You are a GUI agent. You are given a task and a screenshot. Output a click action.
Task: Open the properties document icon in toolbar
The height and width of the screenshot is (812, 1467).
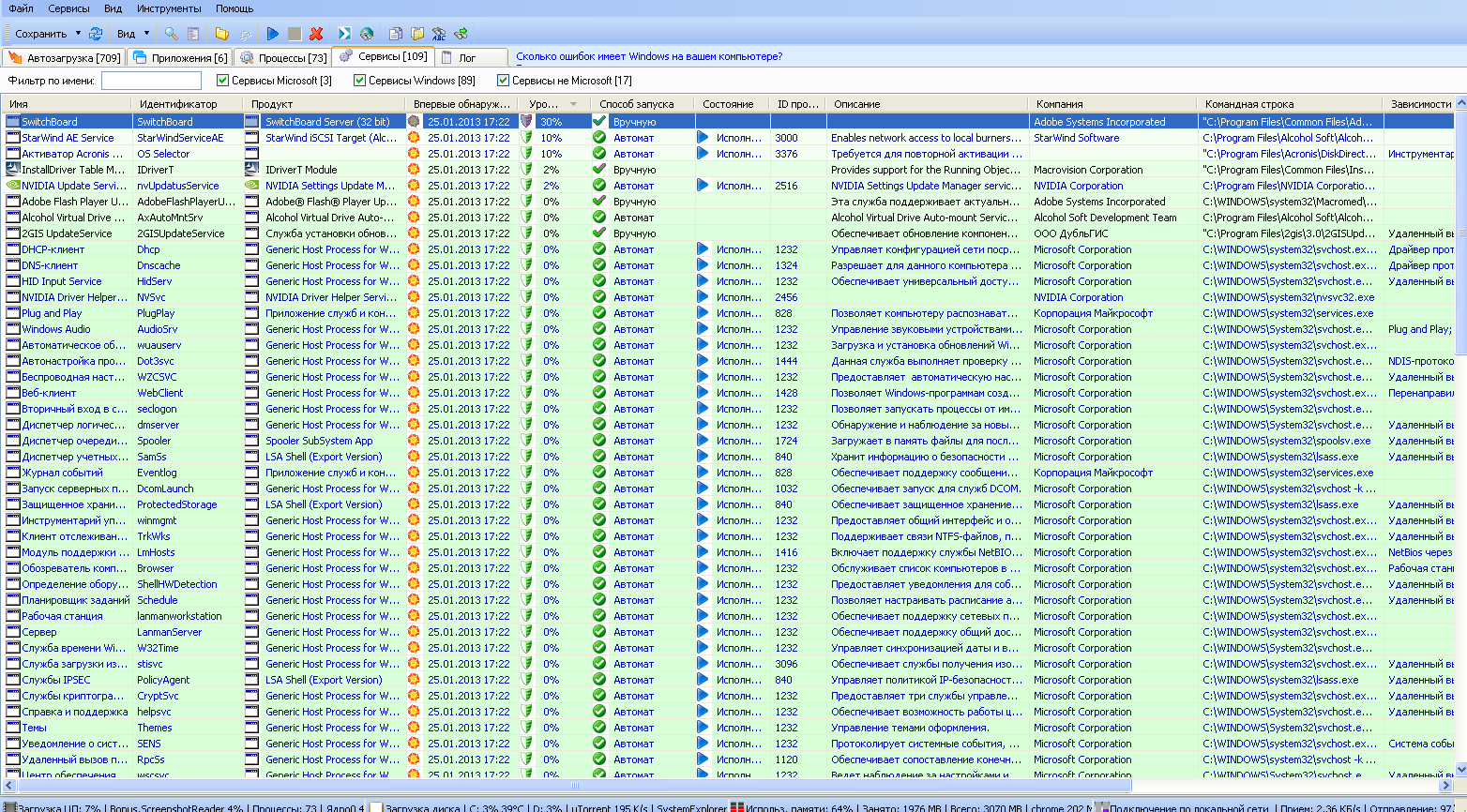pos(192,34)
